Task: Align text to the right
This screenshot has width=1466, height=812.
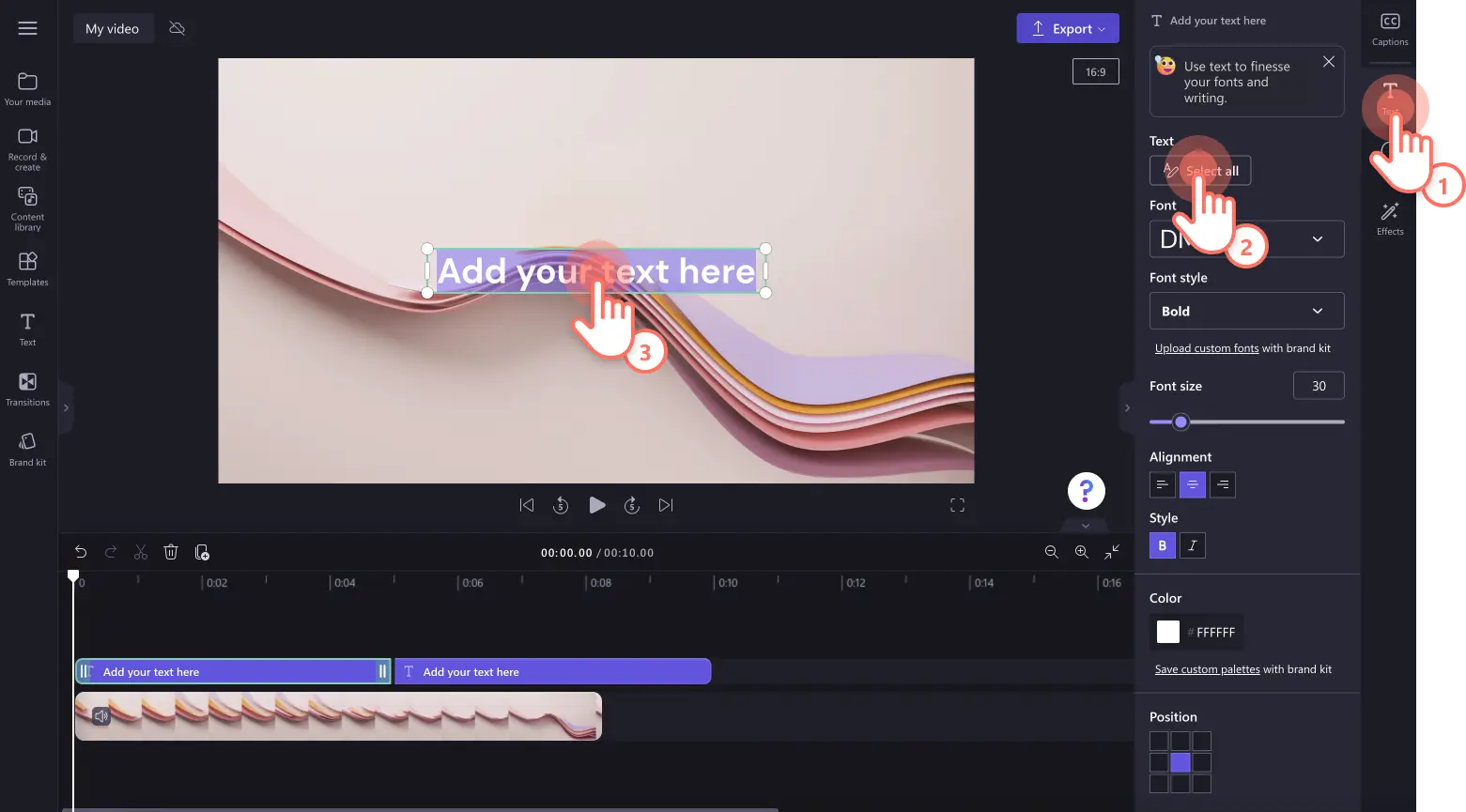Action: point(1222,484)
